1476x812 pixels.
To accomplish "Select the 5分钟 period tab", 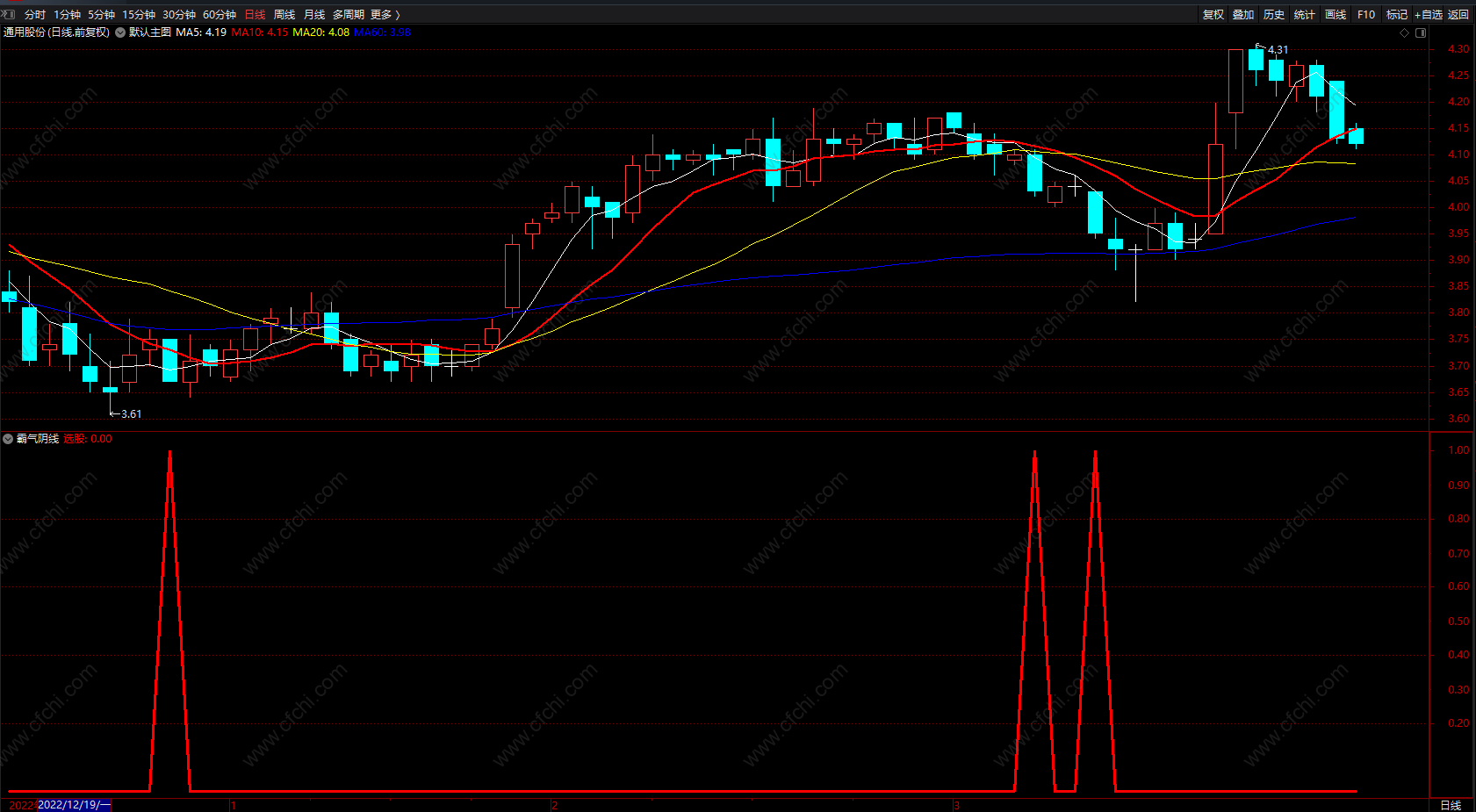I will [x=101, y=14].
